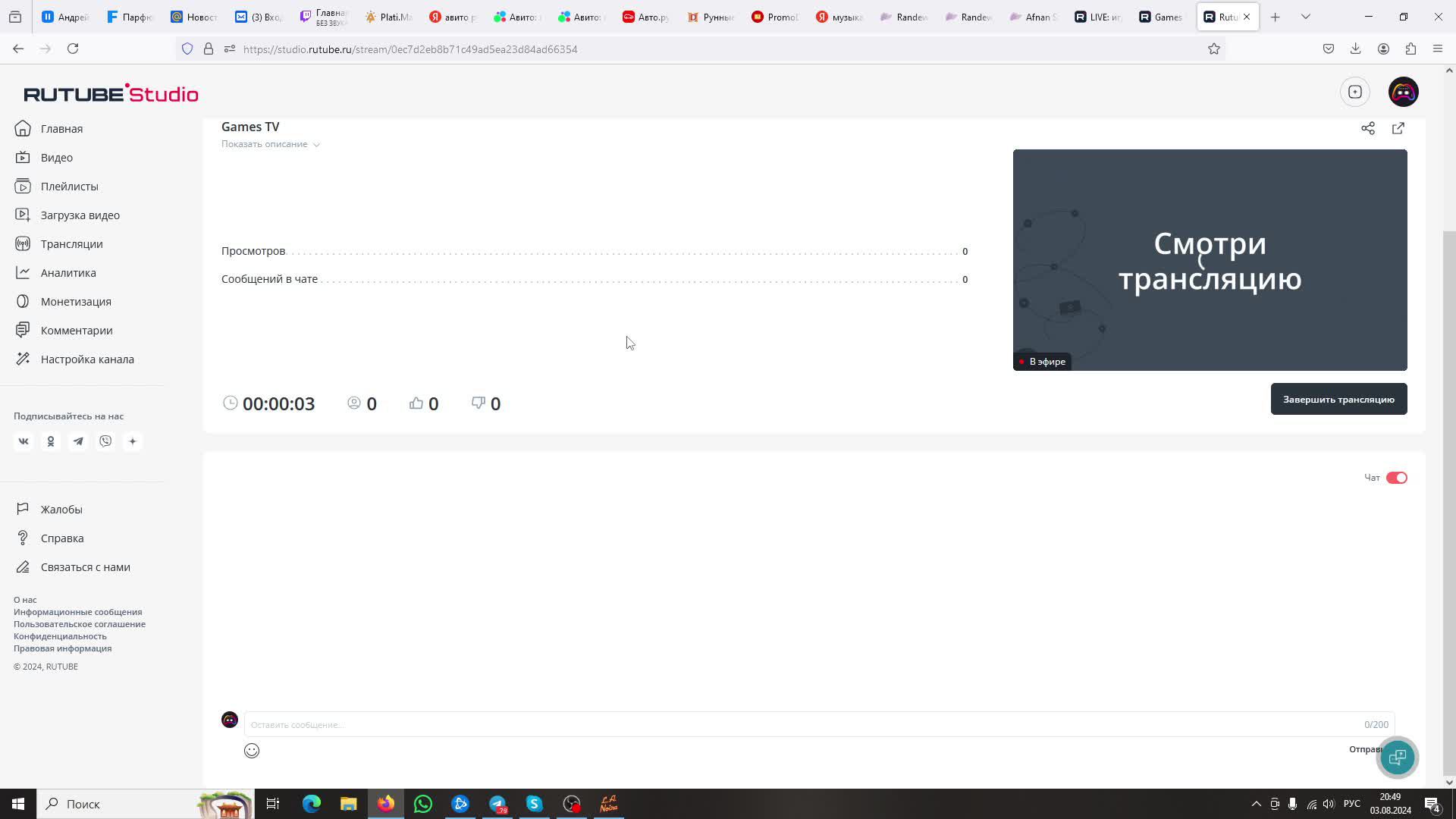Click the support chat floating button

pyautogui.click(x=1397, y=757)
